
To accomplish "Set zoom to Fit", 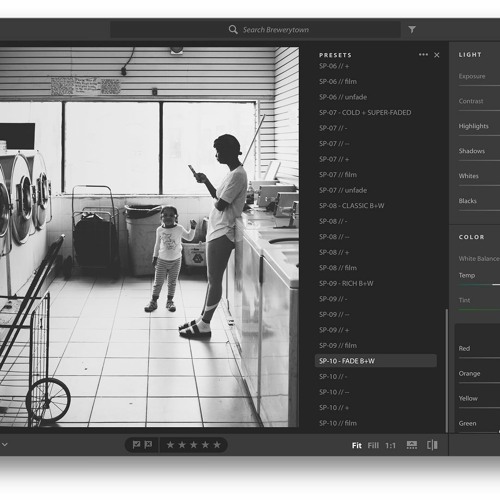I will 357,446.
